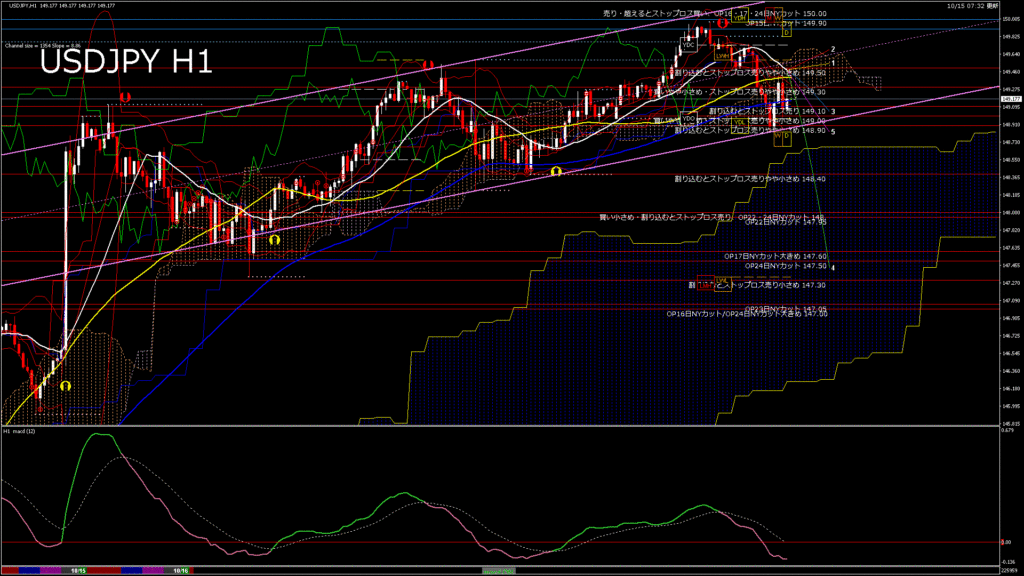Image resolution: width=1024 pixels, height=576 pixels.
Task: Select the 10/16 date marker on time axis
Action: [x=181, y=571]
